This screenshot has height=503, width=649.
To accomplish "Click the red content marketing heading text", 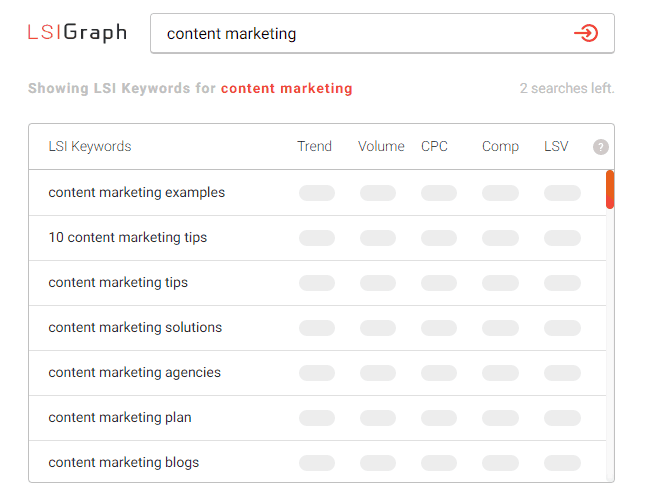I will [x=286, y=89].
